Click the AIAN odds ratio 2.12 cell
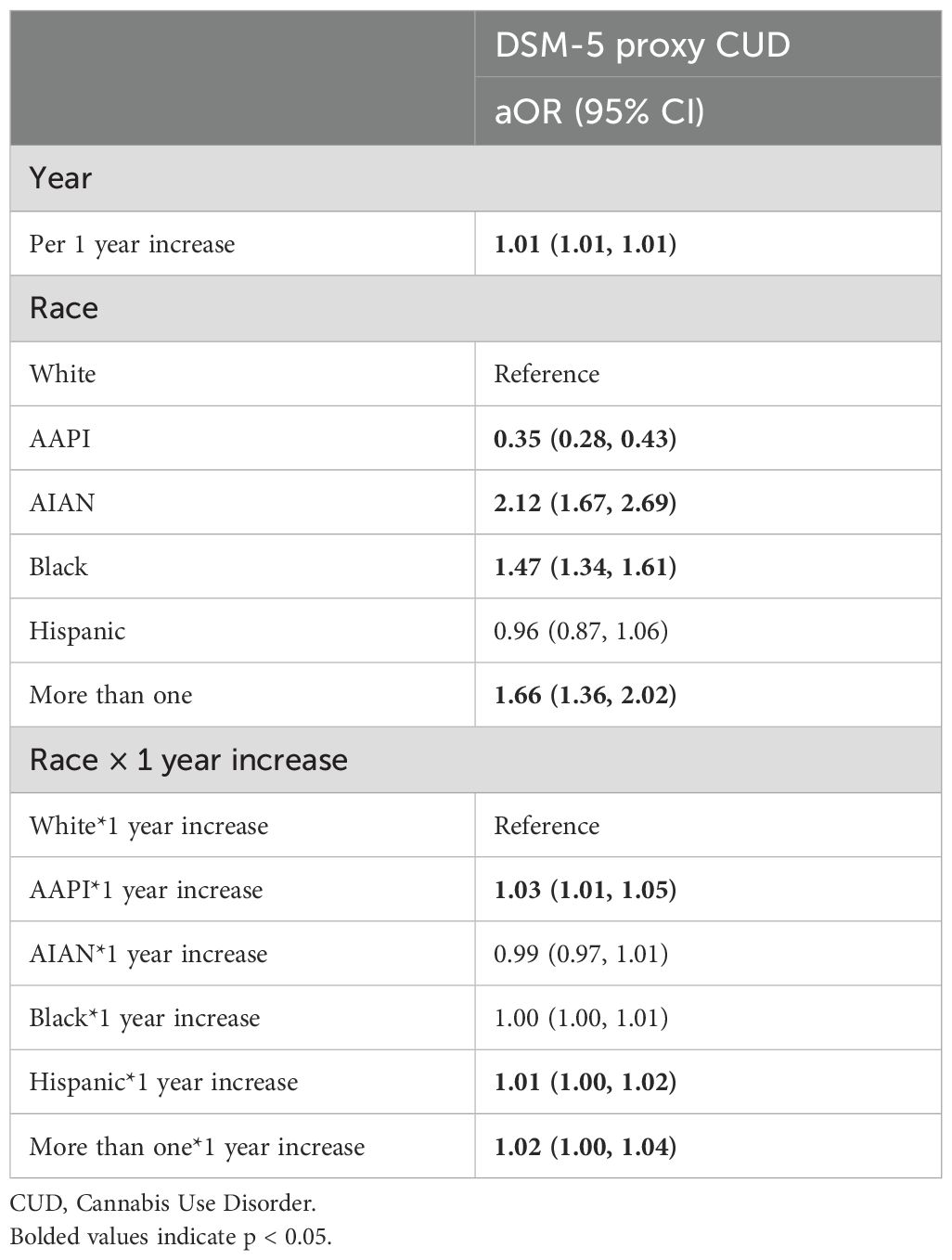The image size is (952, 1260). pyautogui.click(x=585, y=503)
